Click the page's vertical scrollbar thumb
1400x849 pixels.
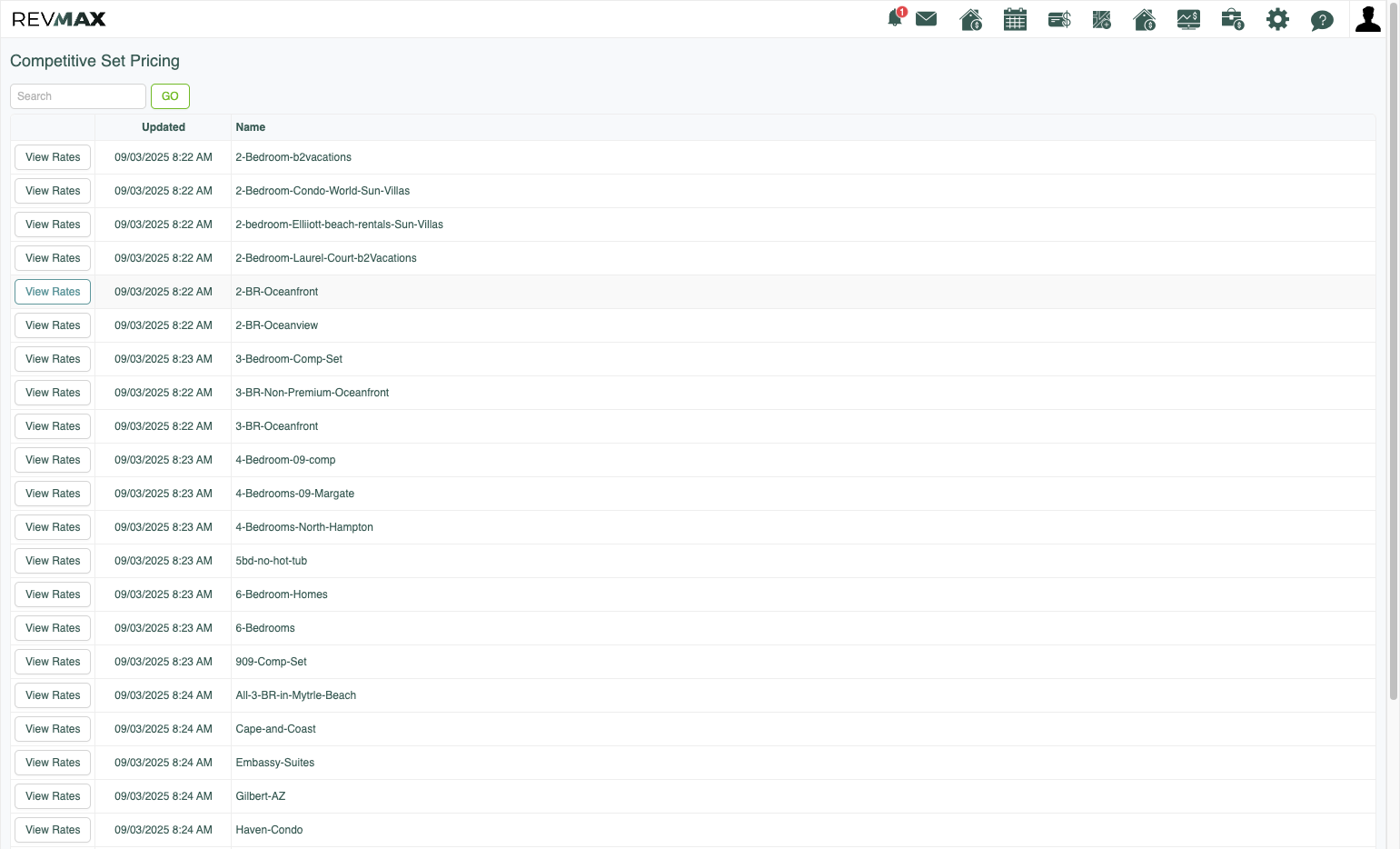(x=1393, y=351)
